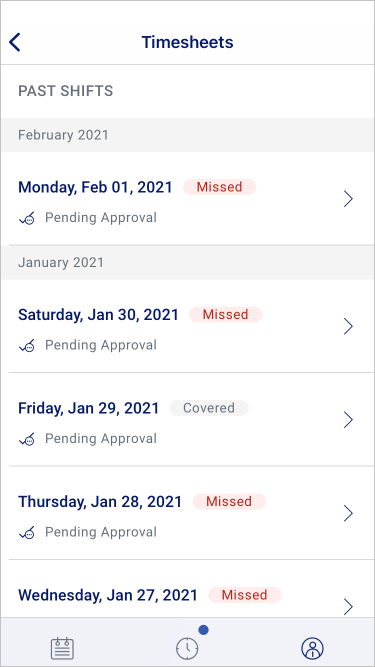Screen dimensions: 375x667
Task: Open Friday, Jan 29, 2021 shift
Action: click(188, 420)
